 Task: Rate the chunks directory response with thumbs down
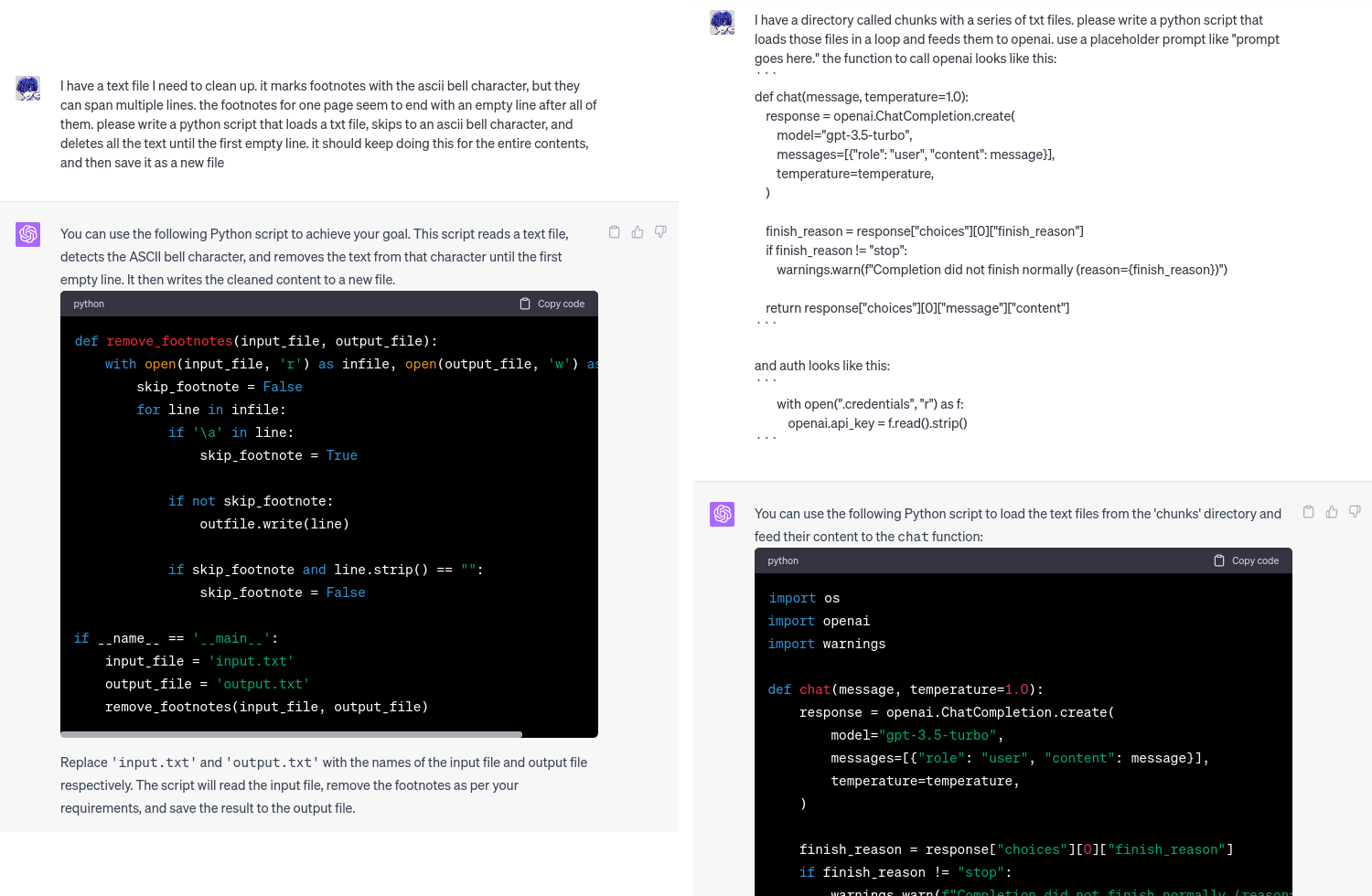click(1354, 511)
